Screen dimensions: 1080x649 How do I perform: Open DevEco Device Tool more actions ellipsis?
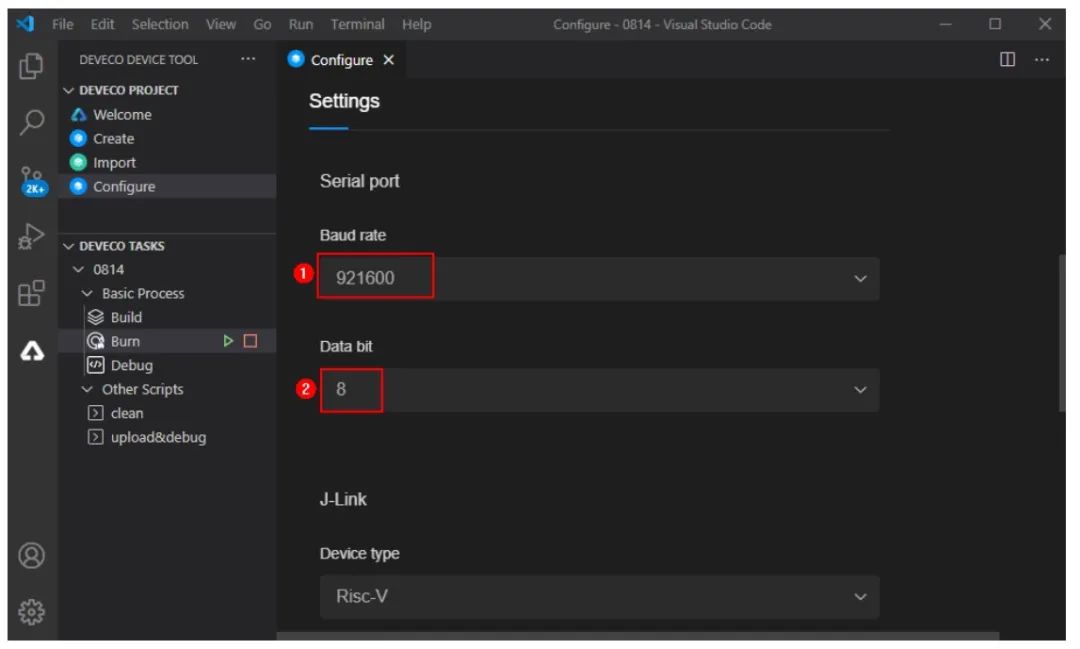(x=248, y=59)
